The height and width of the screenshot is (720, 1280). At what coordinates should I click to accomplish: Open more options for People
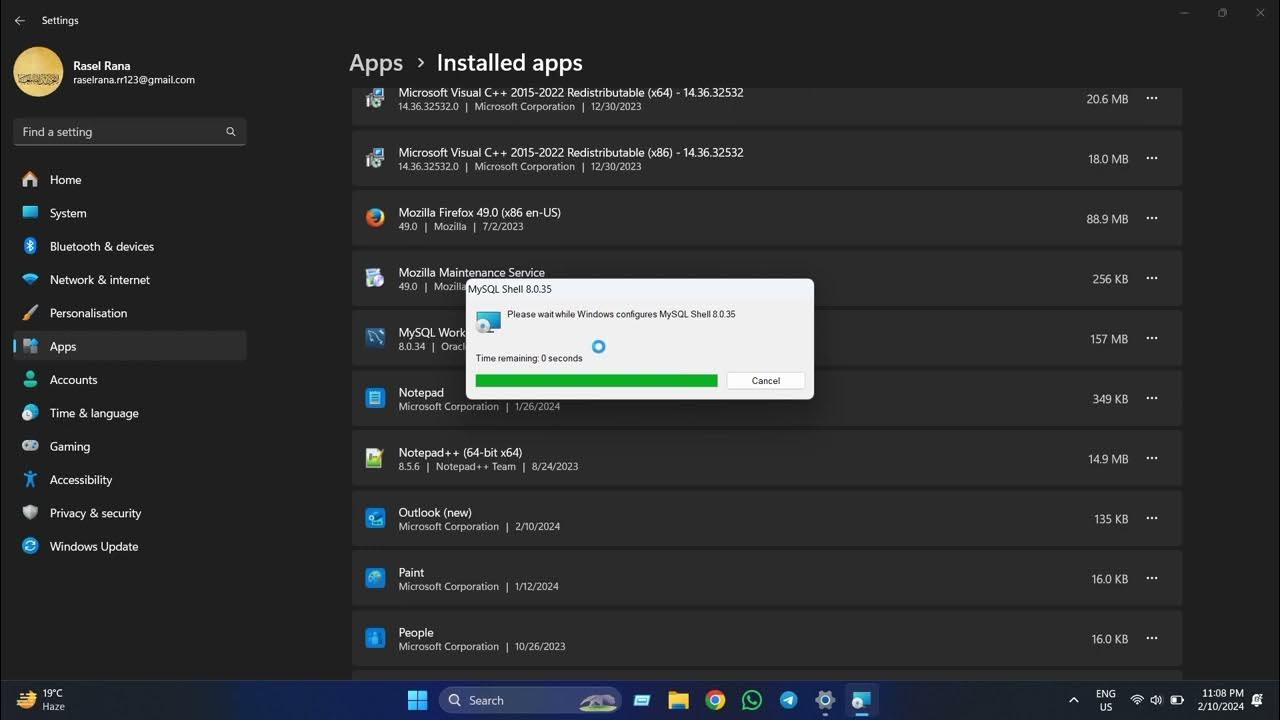pos(1152,639)
